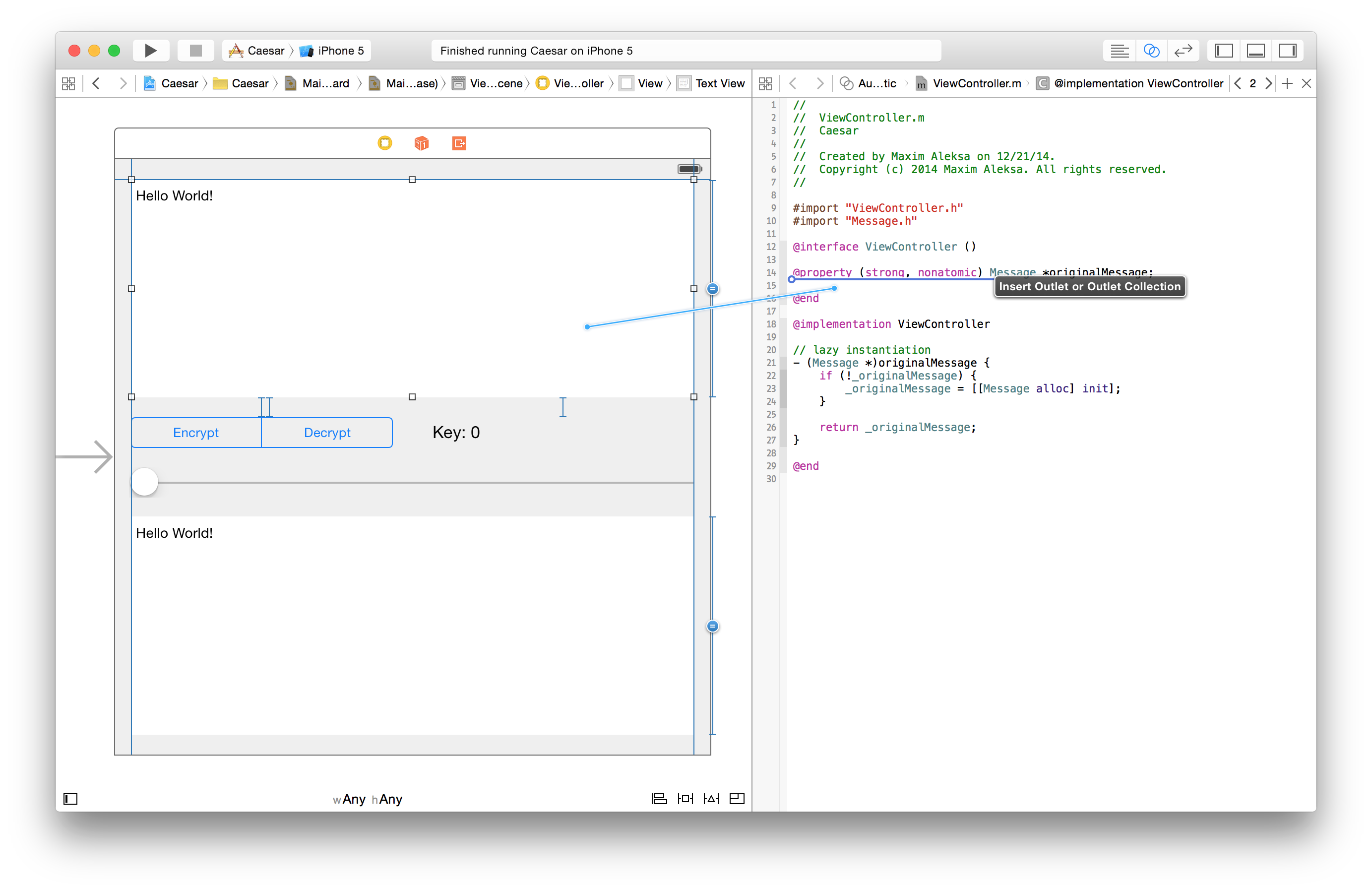This screenshot has height=891, width=1372.
Task: Open the Mai...ard storyboard breadcrumb
Action: 317,84
